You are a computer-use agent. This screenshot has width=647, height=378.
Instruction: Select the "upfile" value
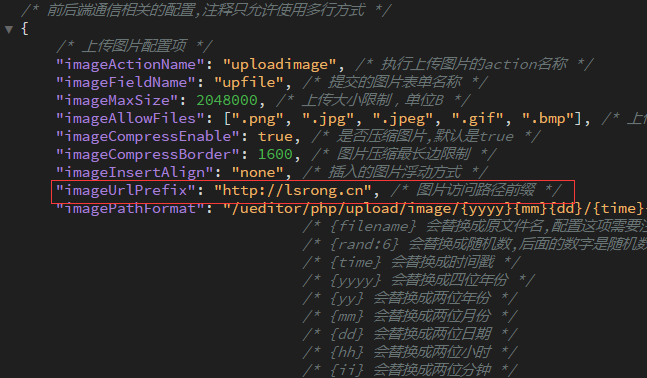pyautogui.click(x=249, y=83)
